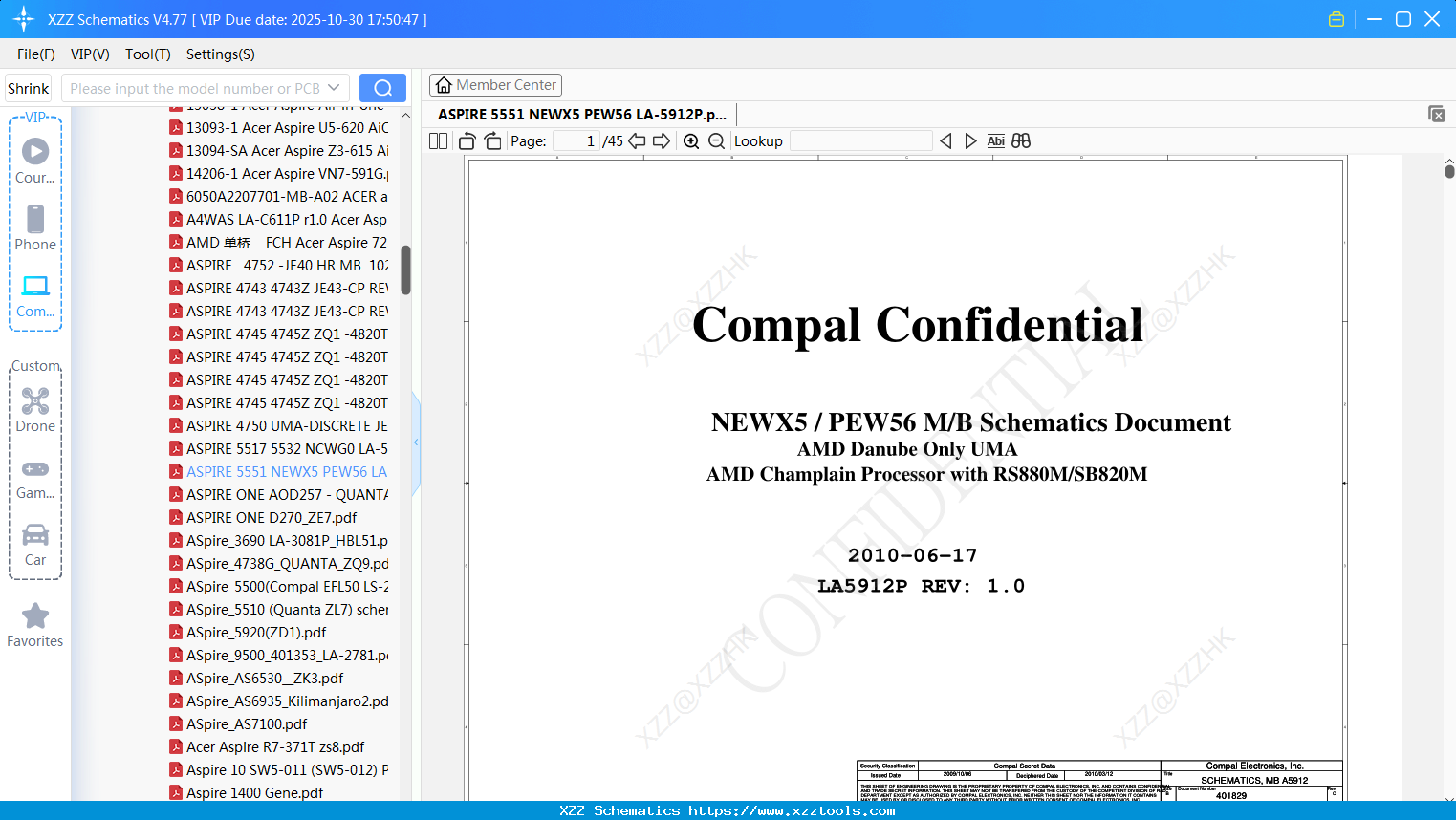Open ASpire_9500_401353_LA-2781 file
Image resolution: width=1456 pixels, height=820 pixels.
tap(287, 655)
